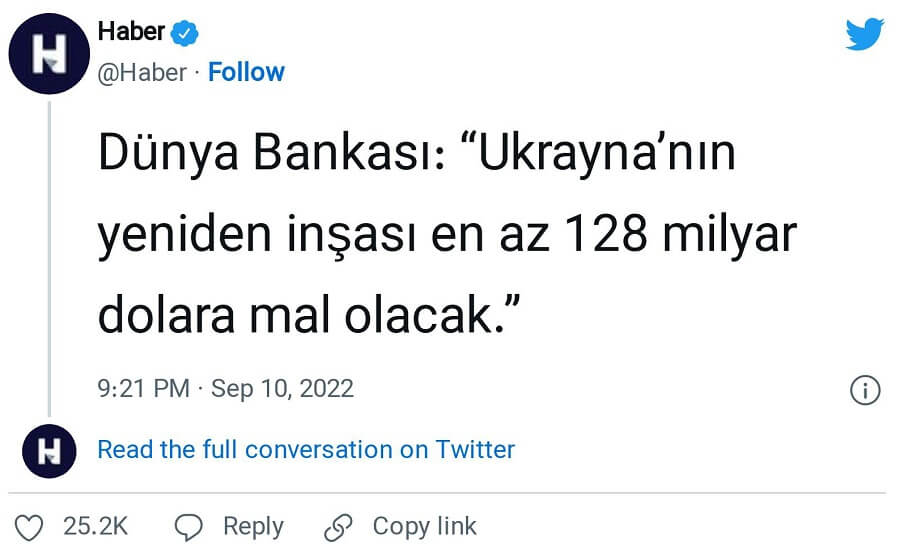Click the reply speech bubble icon
Image resolution: width=900 pixels, height=547 pixels.
pyautogui.click(x=189, y=527)
